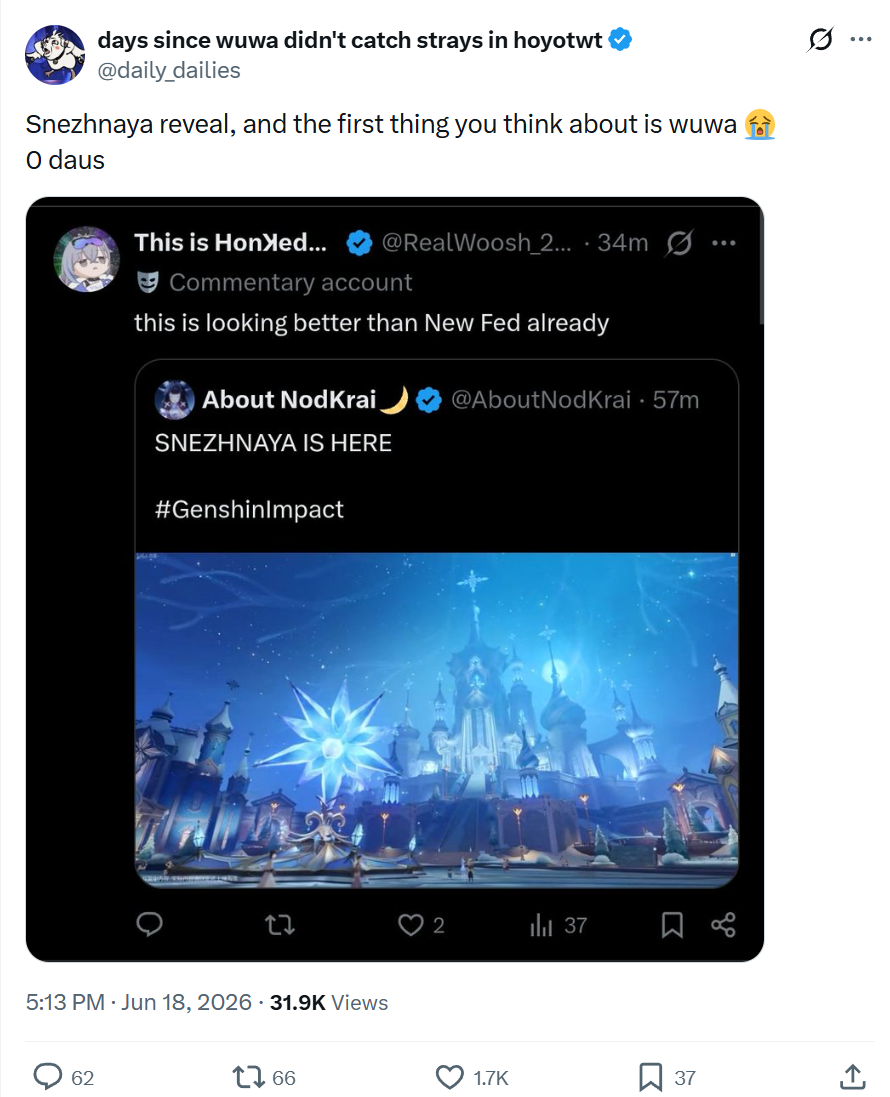This screenshot has width=890, height=1097.
Task: Open the @daily_dailies handle link
Action: tap(169, 71)
